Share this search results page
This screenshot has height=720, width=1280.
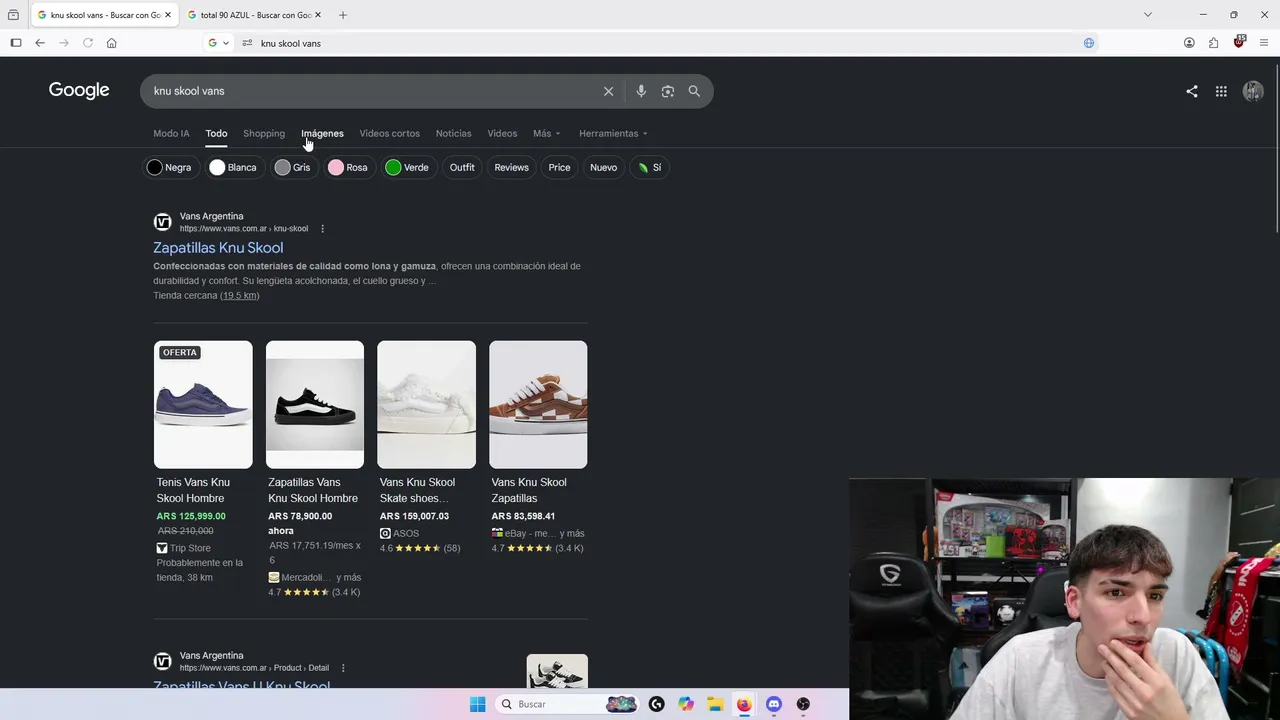tap(1192, 91)
